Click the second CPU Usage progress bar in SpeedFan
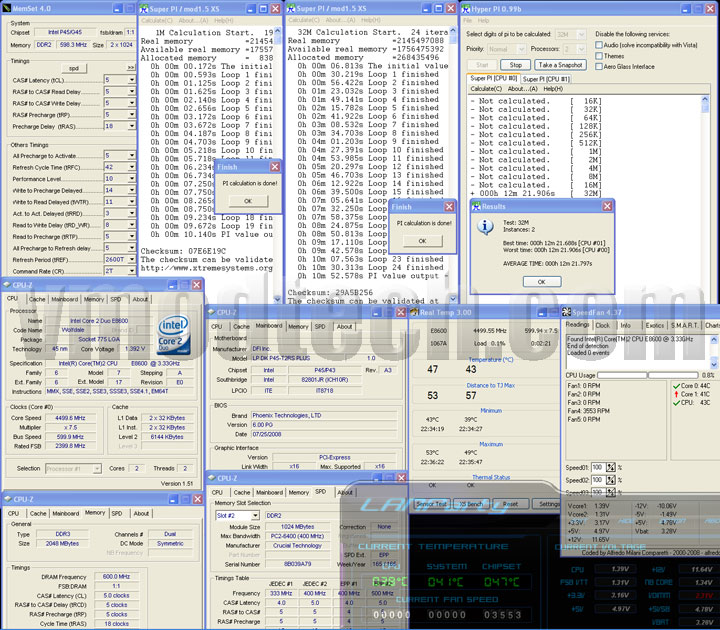Image resolution: width=720 pixels, height=630 pixels. pyautogui.click(x=673, y=375)
